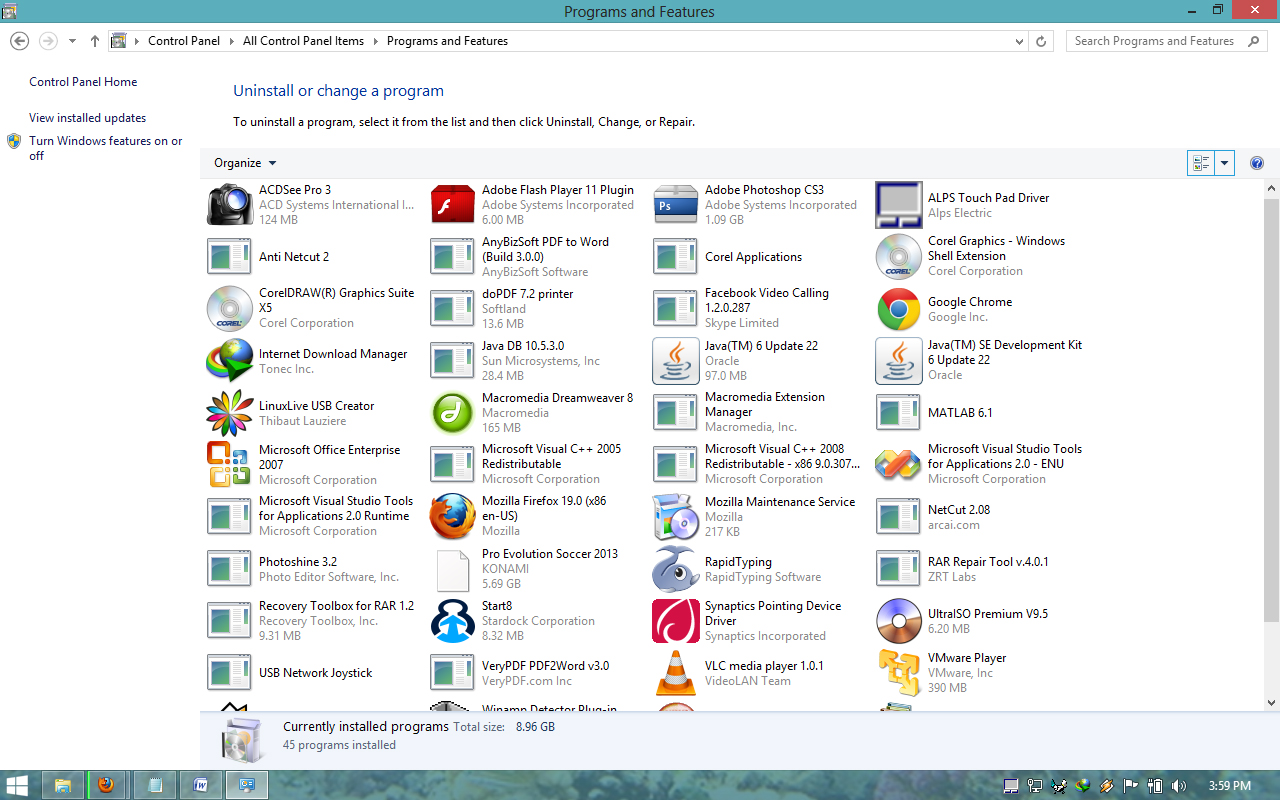
Task: Click the Microsoft Office Enterprise 2007 icon
Action: [230, 464]
